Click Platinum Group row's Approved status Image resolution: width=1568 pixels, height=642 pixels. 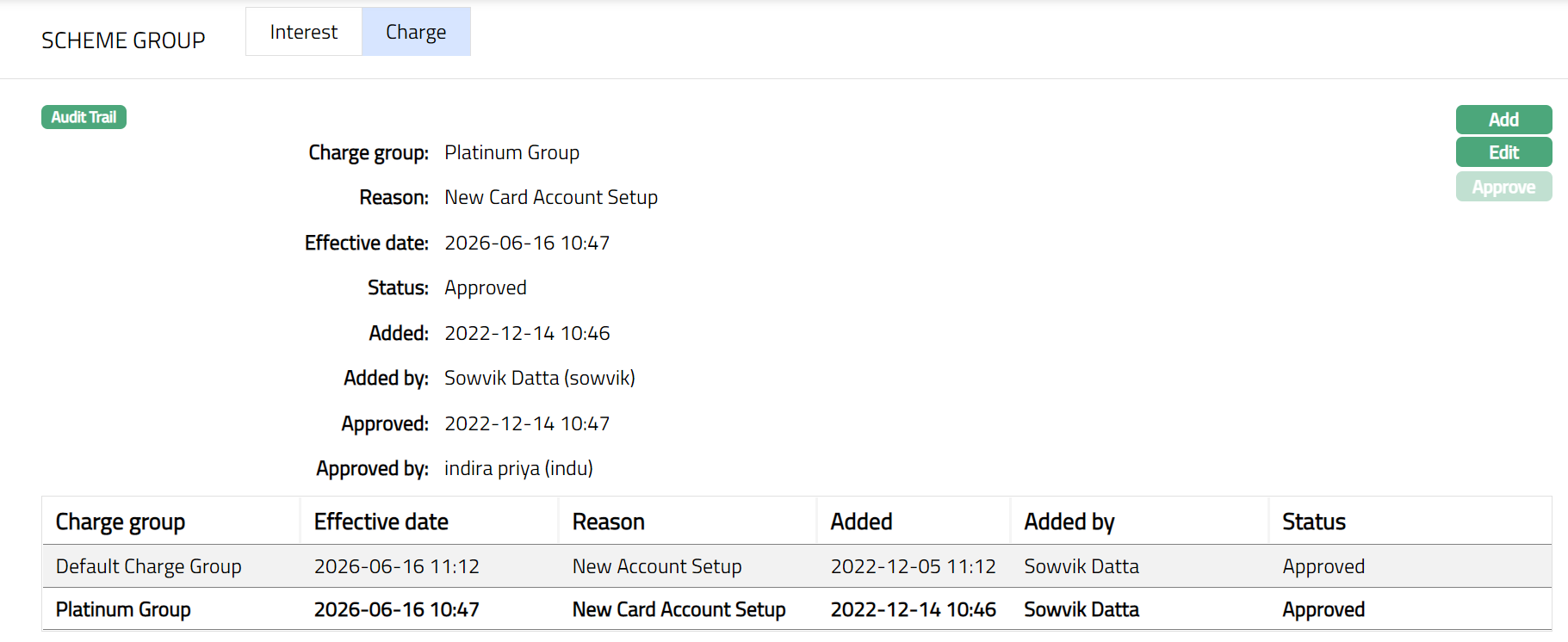(1323, 609)
